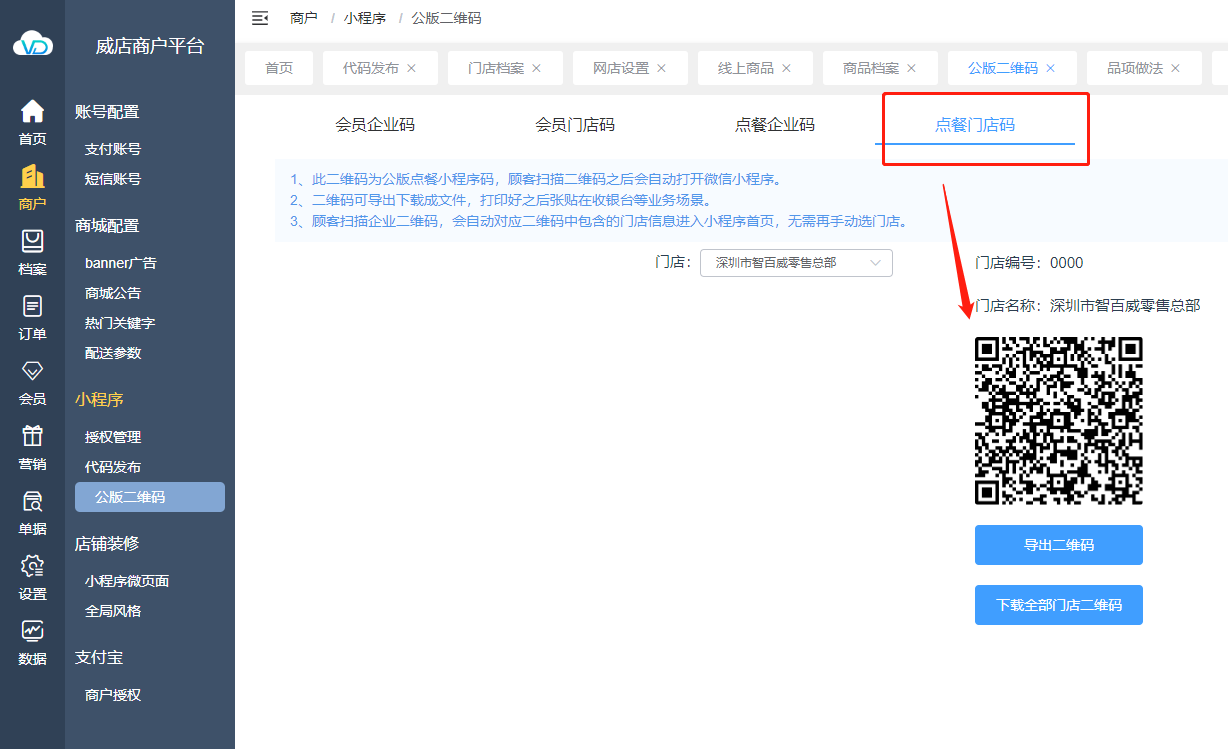Switch to the 点餐企业码 tab
The height and width of the screenshot is (749, 1228).
point(775,125)
